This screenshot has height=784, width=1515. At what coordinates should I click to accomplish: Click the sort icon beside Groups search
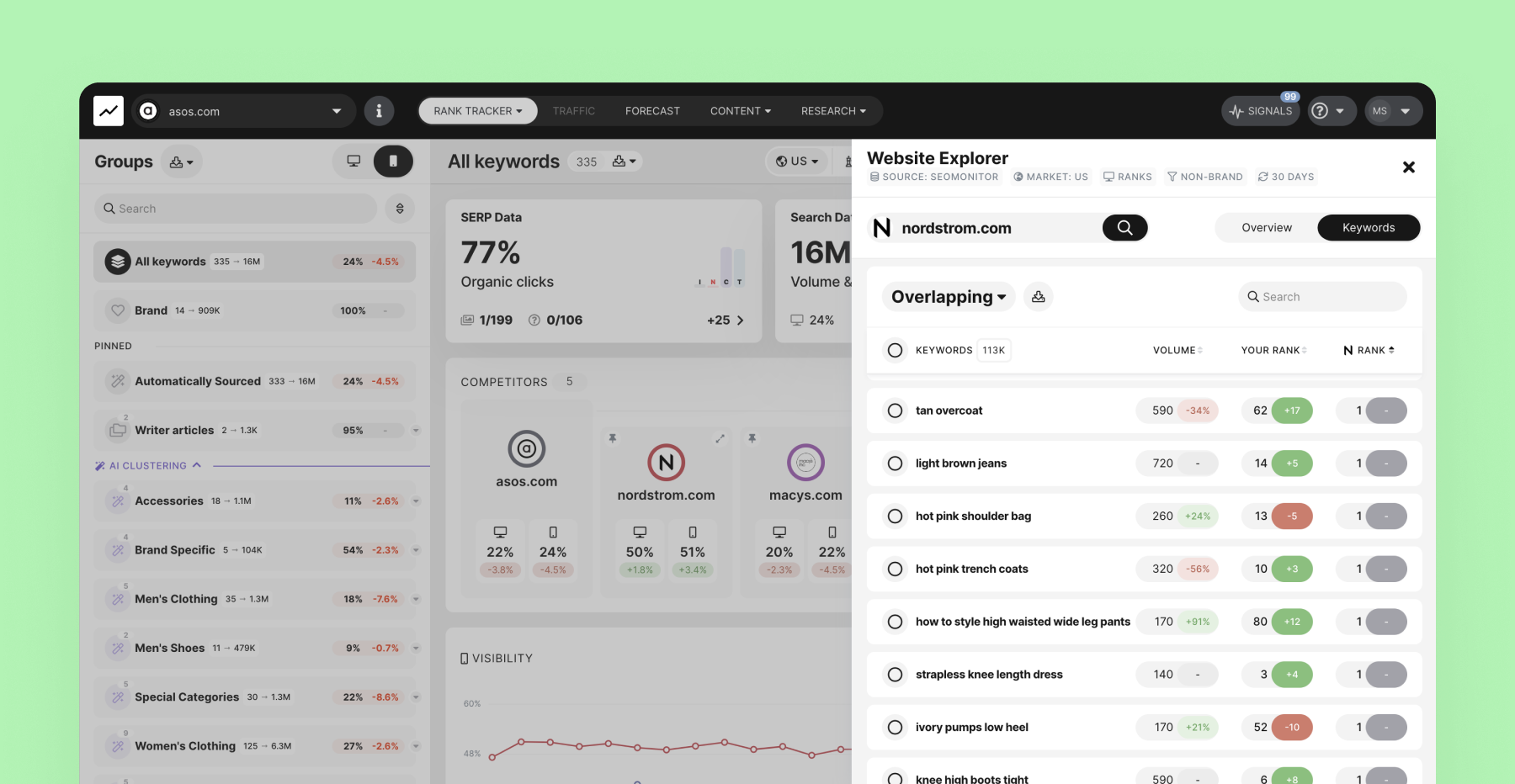pyautogui.click(x=400, y=208)
